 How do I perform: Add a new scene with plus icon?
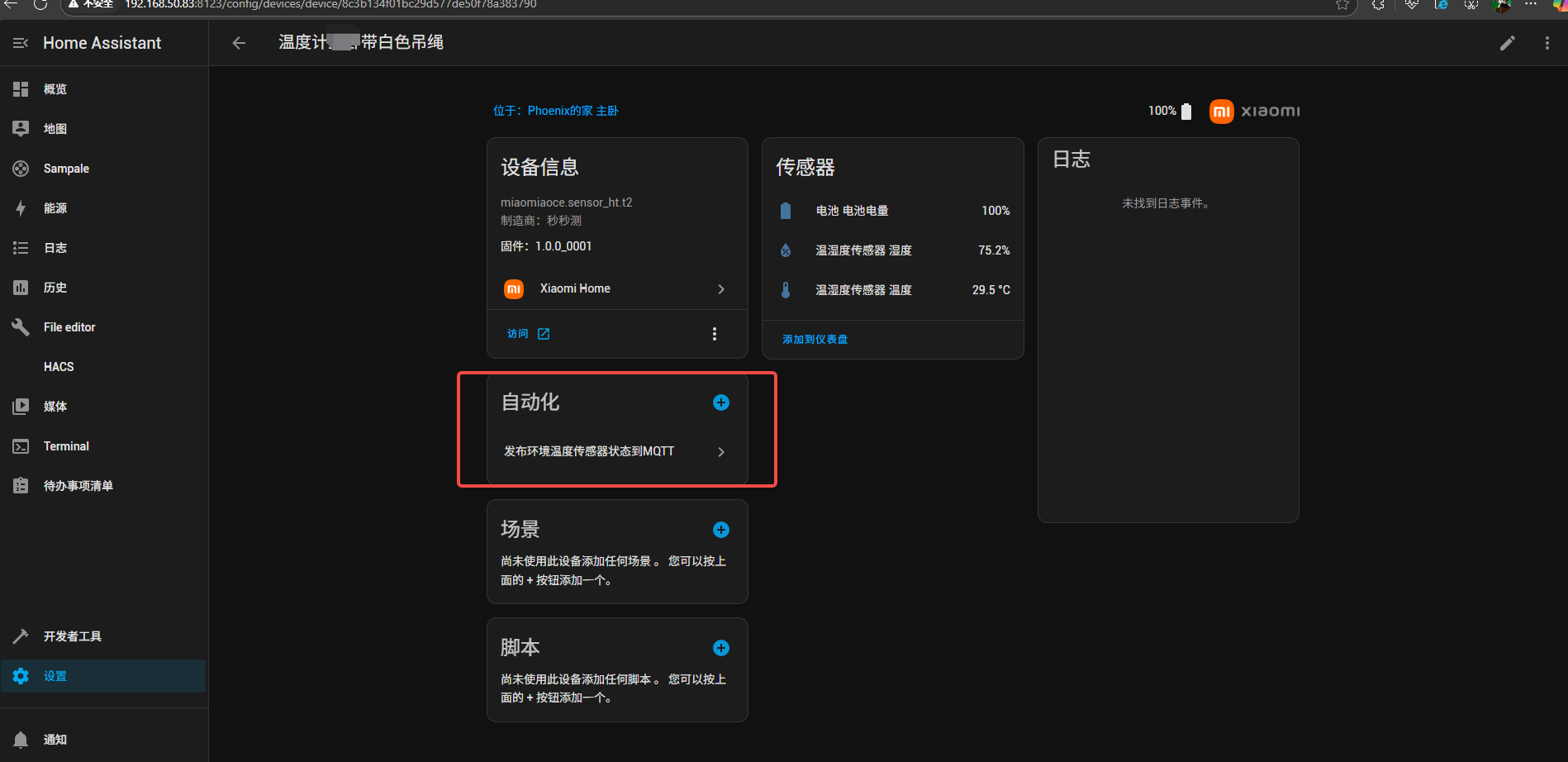pyautogui.click(x=720, y=530)
